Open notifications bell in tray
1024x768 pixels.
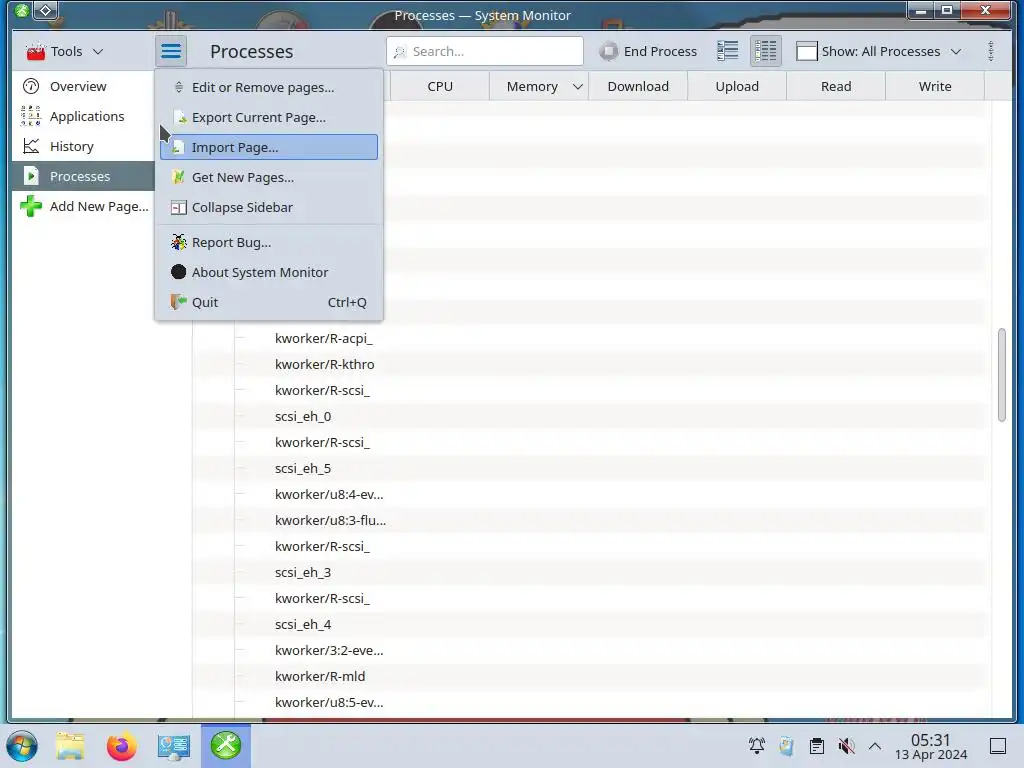tap(757, 746)
